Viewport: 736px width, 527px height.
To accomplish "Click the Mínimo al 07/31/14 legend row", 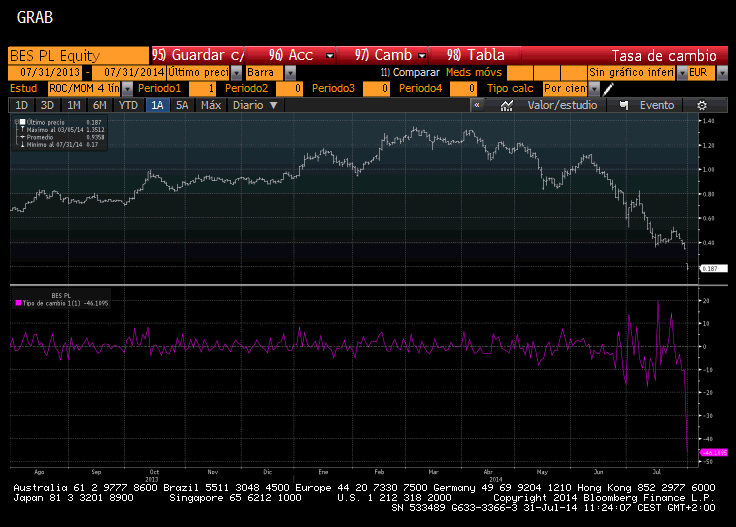I will pos(59,145).
